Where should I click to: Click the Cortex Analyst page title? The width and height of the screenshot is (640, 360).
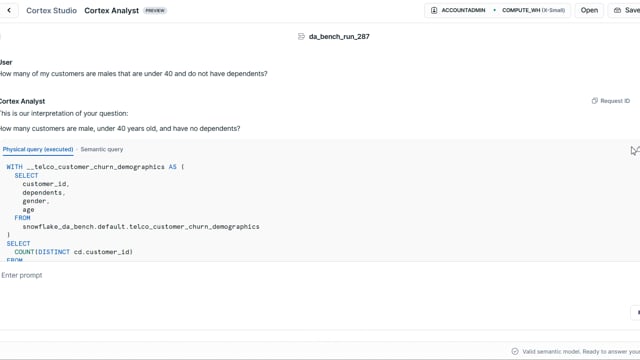(x=111, y=11)
